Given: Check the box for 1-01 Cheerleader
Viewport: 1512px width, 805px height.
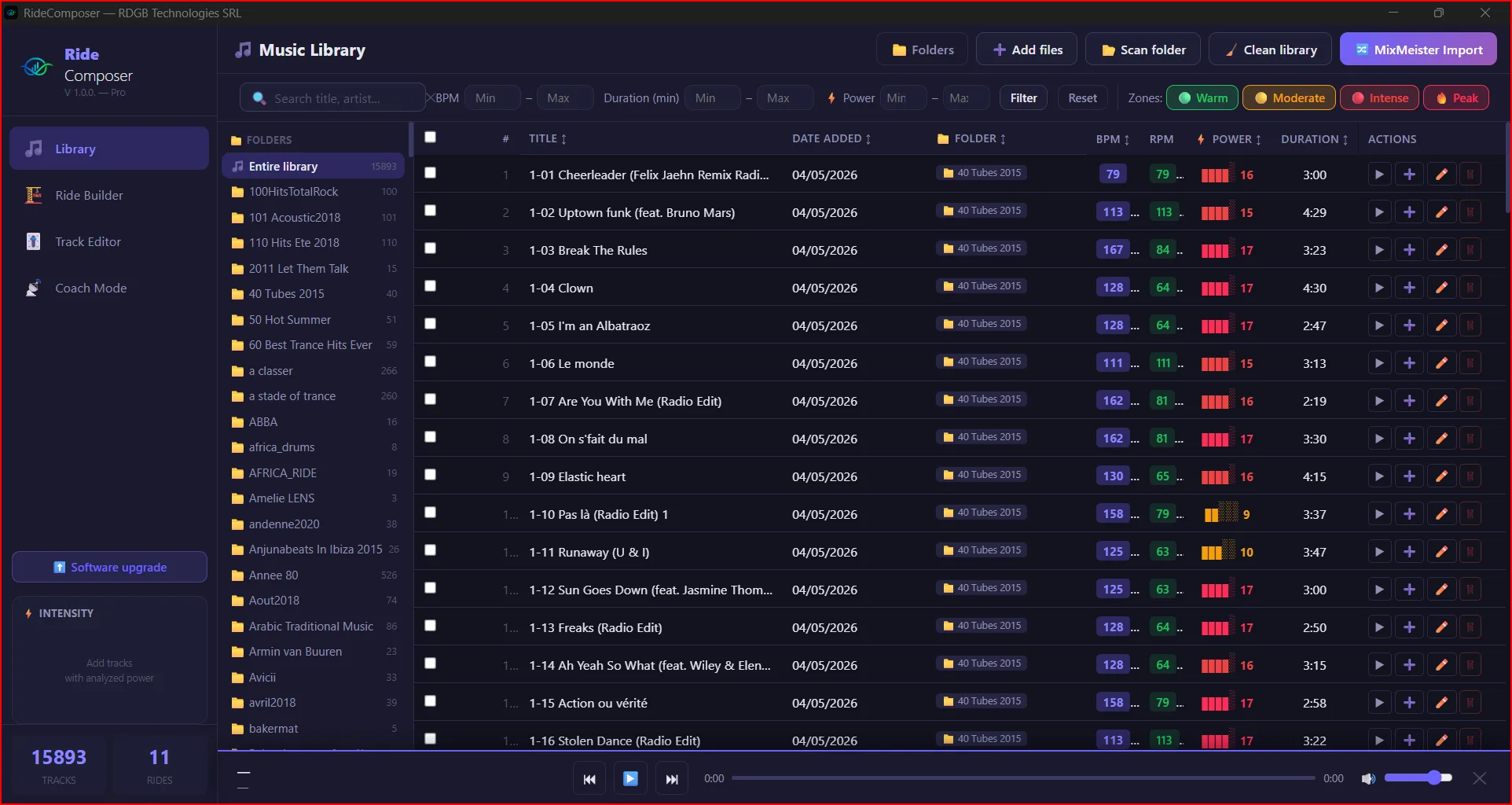Looking at the screenshot, I should coord(430,172).
